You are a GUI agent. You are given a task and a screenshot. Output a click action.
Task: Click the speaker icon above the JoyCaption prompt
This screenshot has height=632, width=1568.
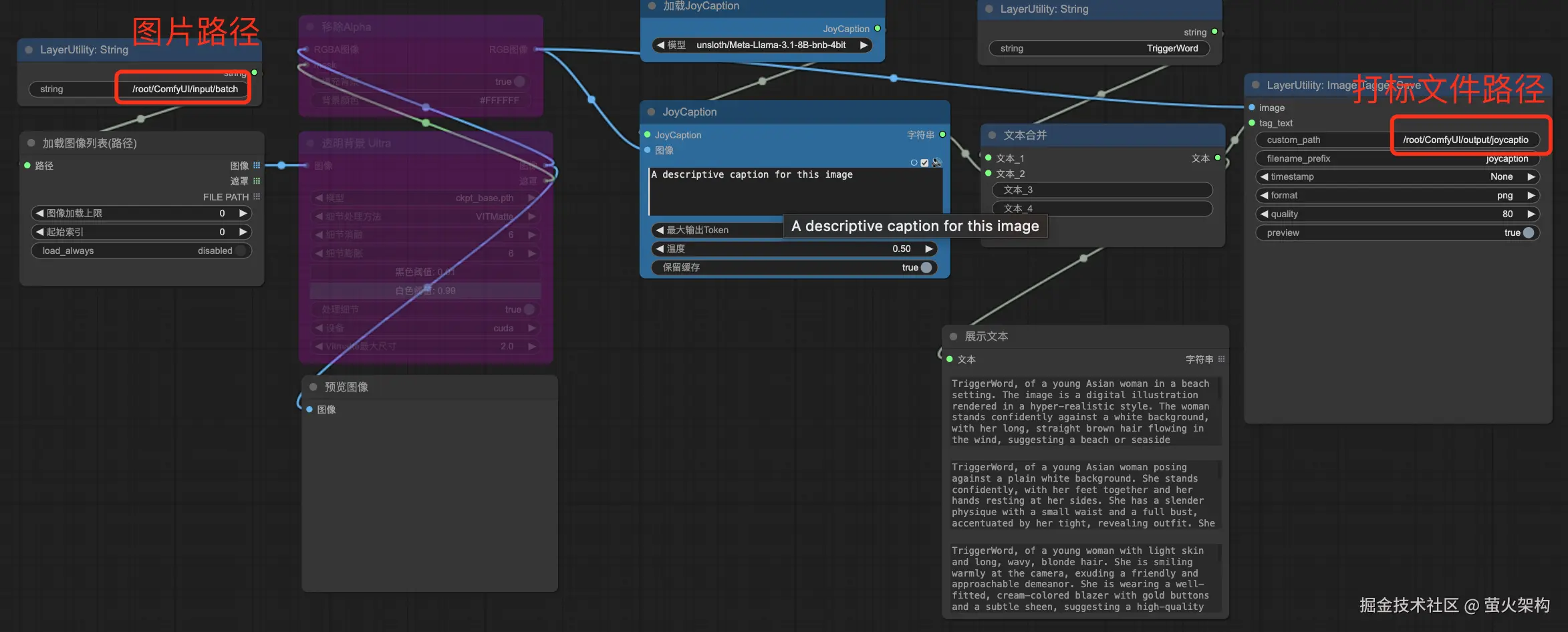click(937, 162)
